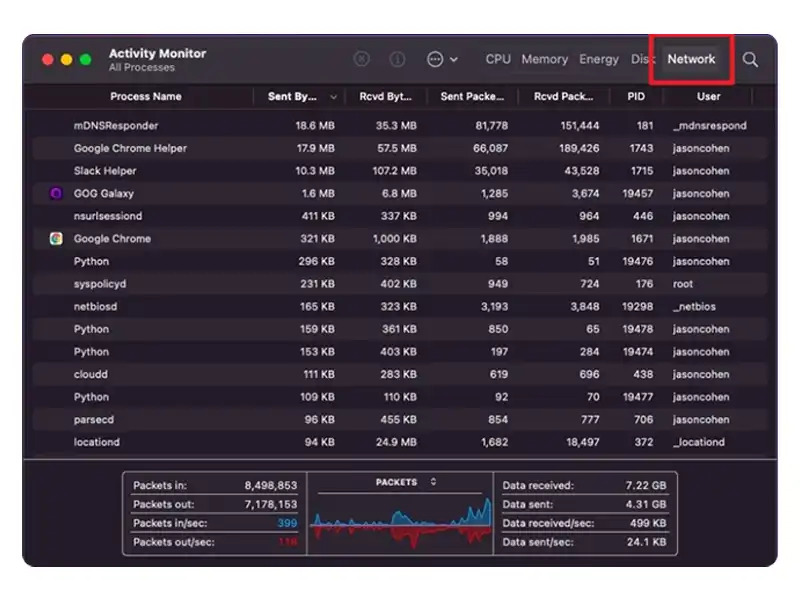
Task: Switch to the Energy tab
Action: [x=598, y=59]
